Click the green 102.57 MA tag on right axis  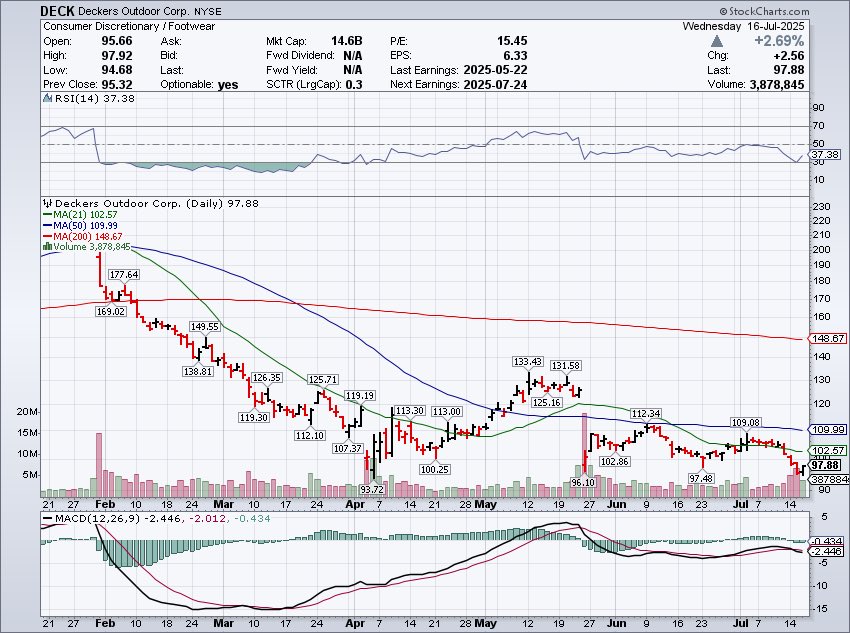[x=829, y=450]
